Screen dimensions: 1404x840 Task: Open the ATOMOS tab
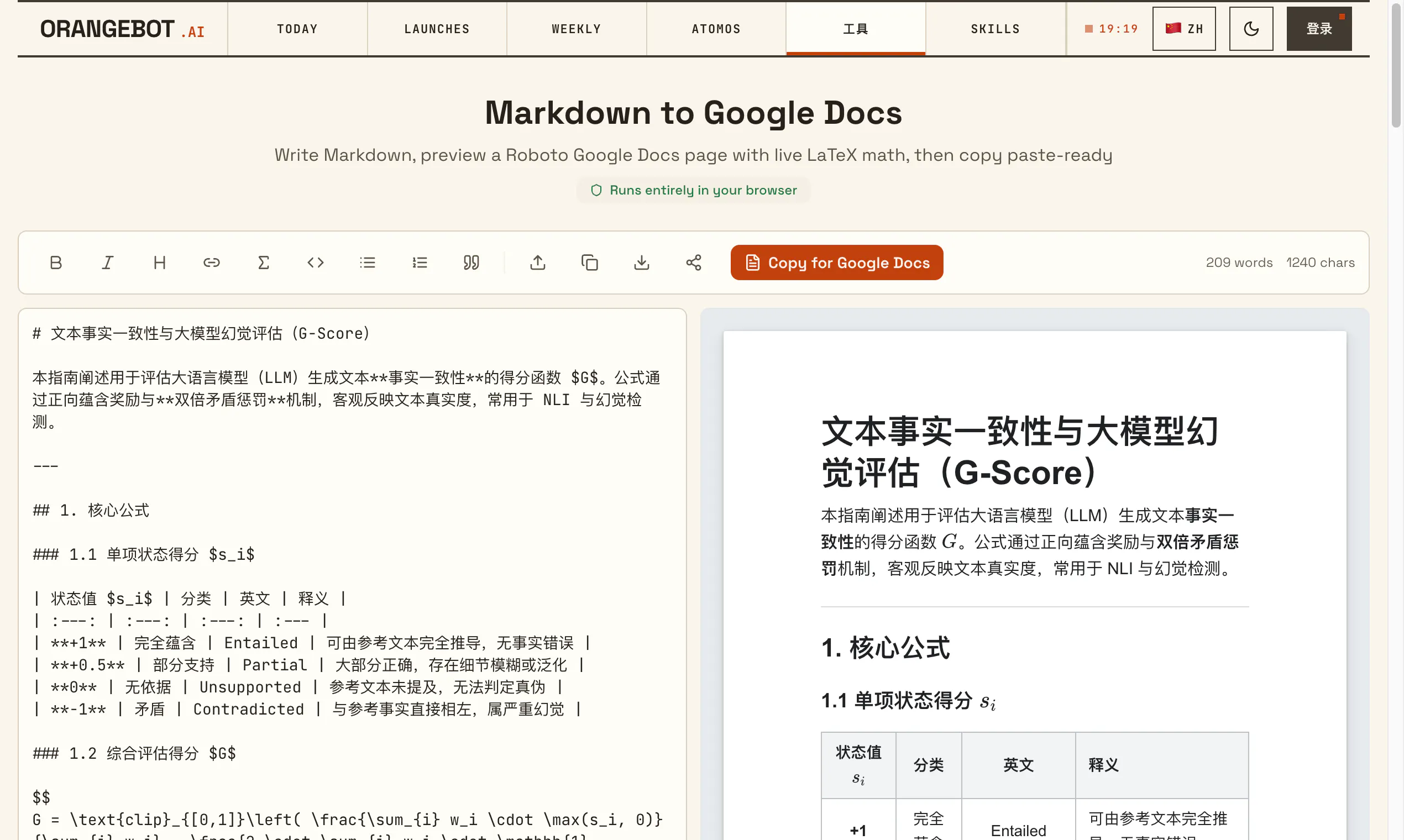(716, 29)
